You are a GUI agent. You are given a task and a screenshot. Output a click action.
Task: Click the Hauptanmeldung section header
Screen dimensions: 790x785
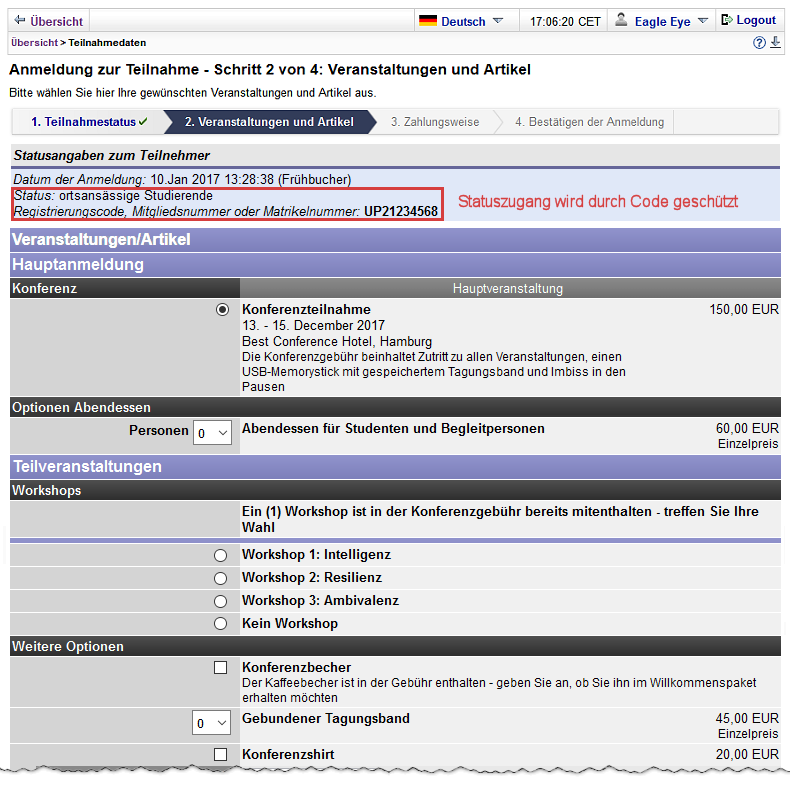tap(396, 265)
